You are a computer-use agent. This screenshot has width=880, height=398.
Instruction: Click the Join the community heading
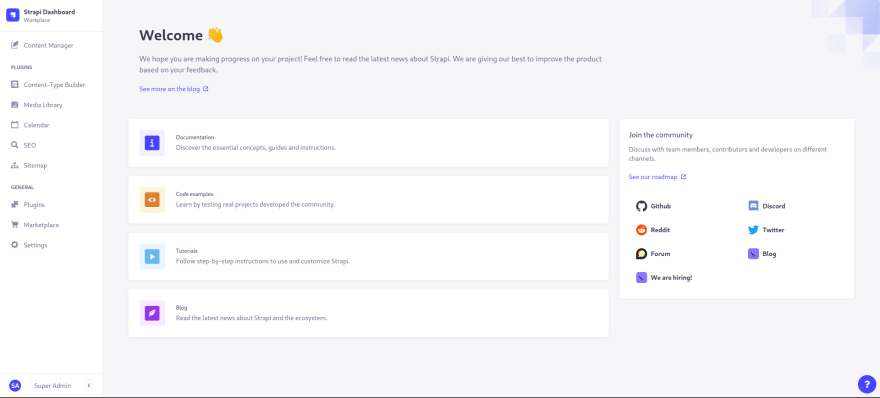coord(661,135)
